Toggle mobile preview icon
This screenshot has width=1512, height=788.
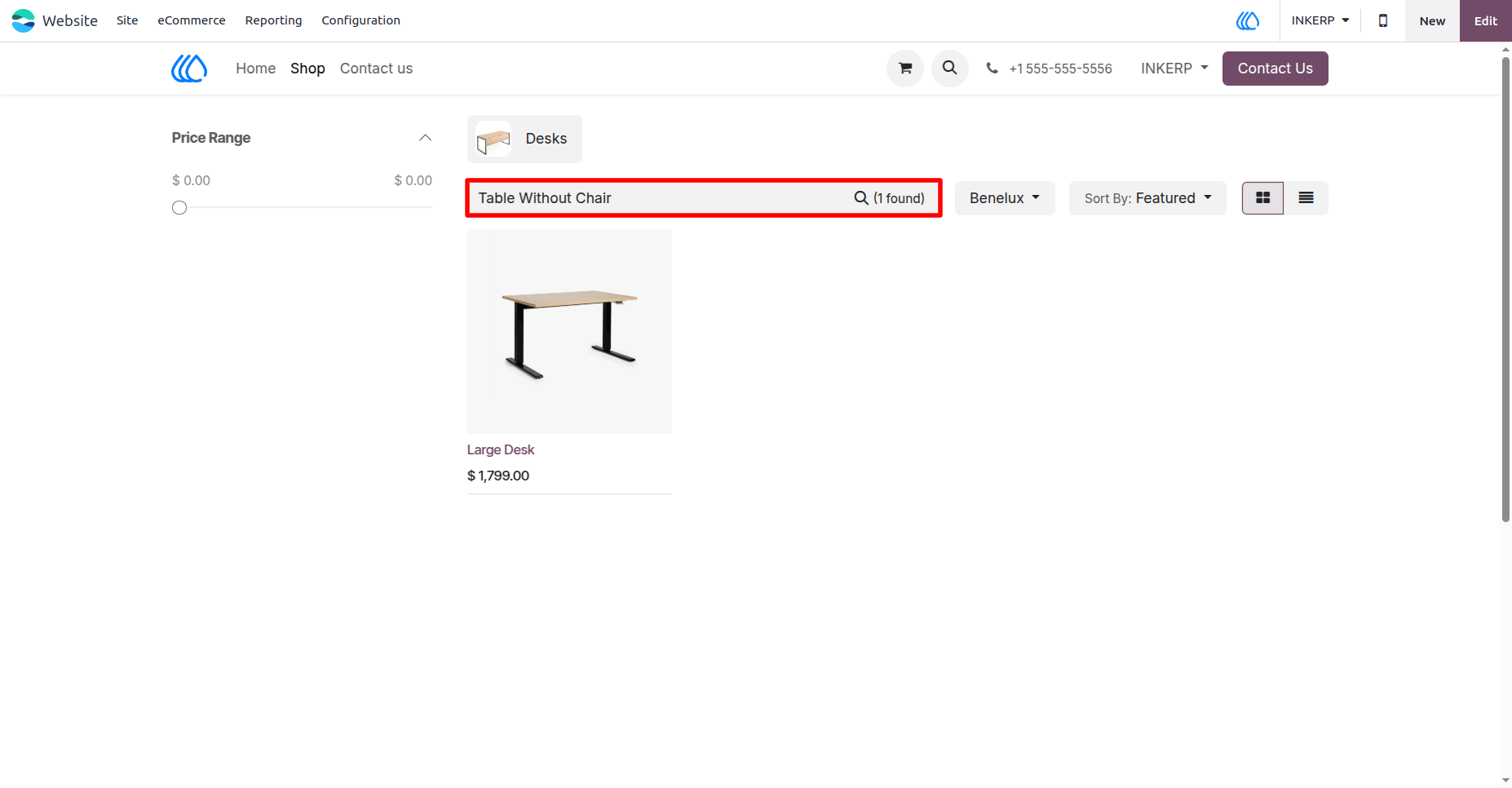pos(1383,20)
